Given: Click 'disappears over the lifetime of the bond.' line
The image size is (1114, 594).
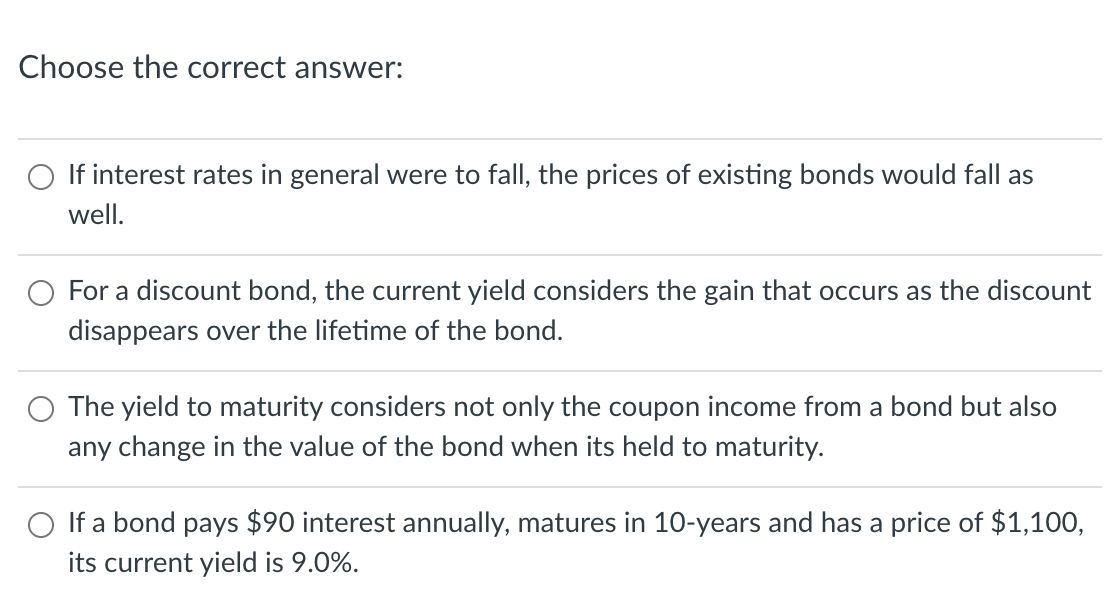Looking at the screenshot, I should point(315,330).
